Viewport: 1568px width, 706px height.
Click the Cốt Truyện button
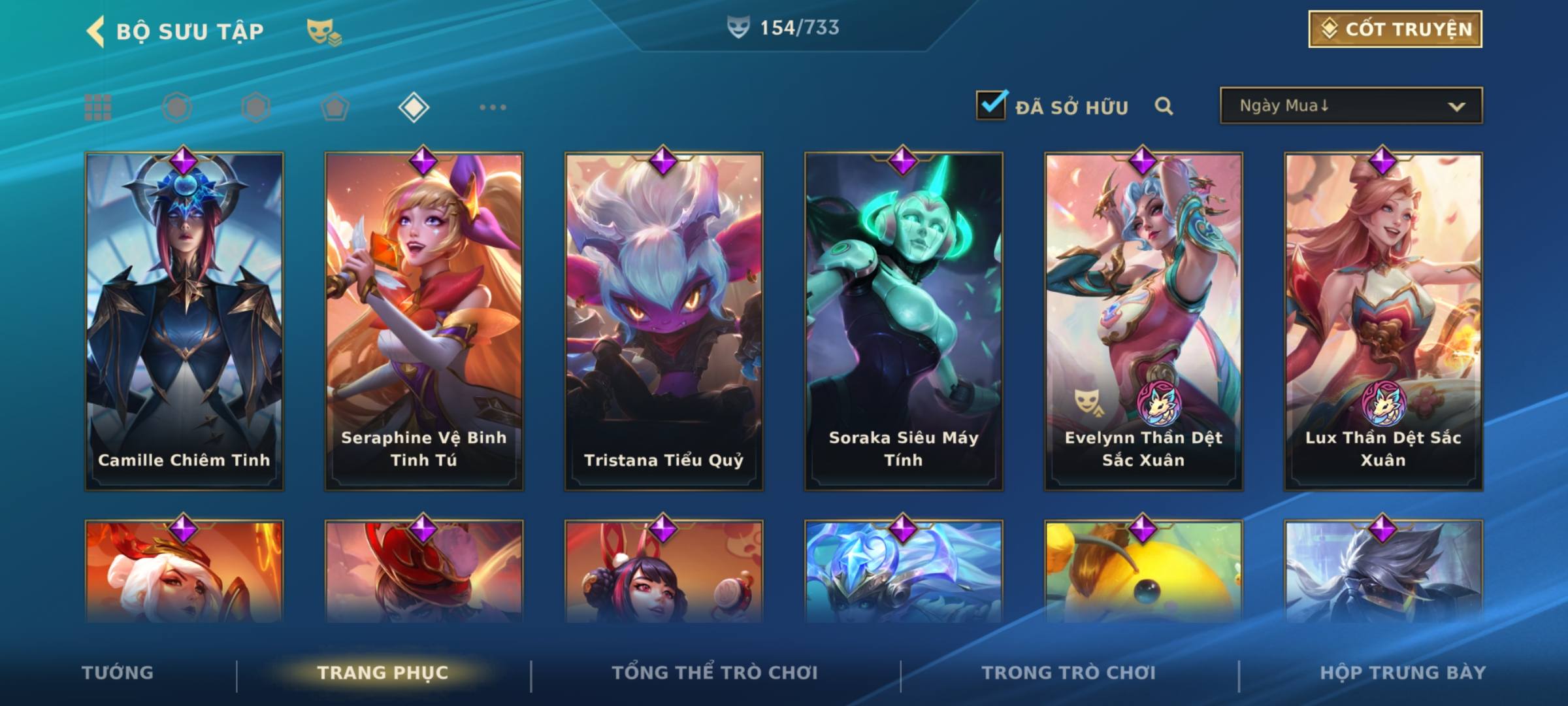coord(1395,29)
